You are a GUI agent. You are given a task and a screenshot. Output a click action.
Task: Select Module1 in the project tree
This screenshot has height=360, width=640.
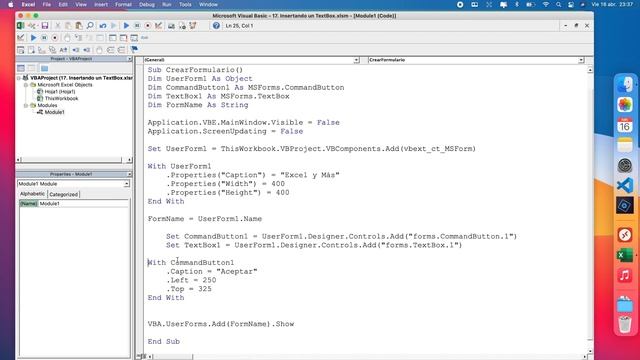click(x=54, y=112)
